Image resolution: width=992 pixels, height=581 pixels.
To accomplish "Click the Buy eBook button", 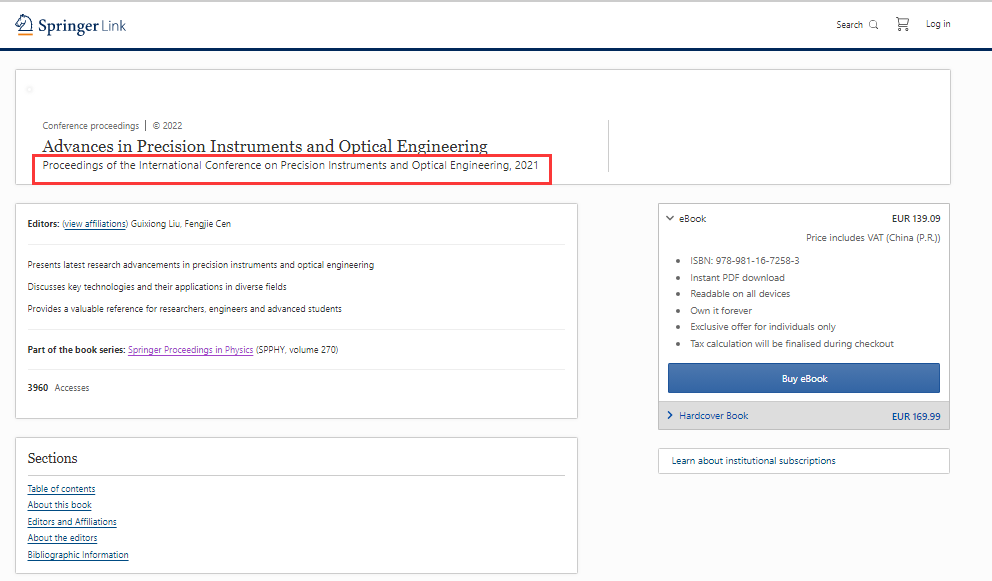I will 803,378.
